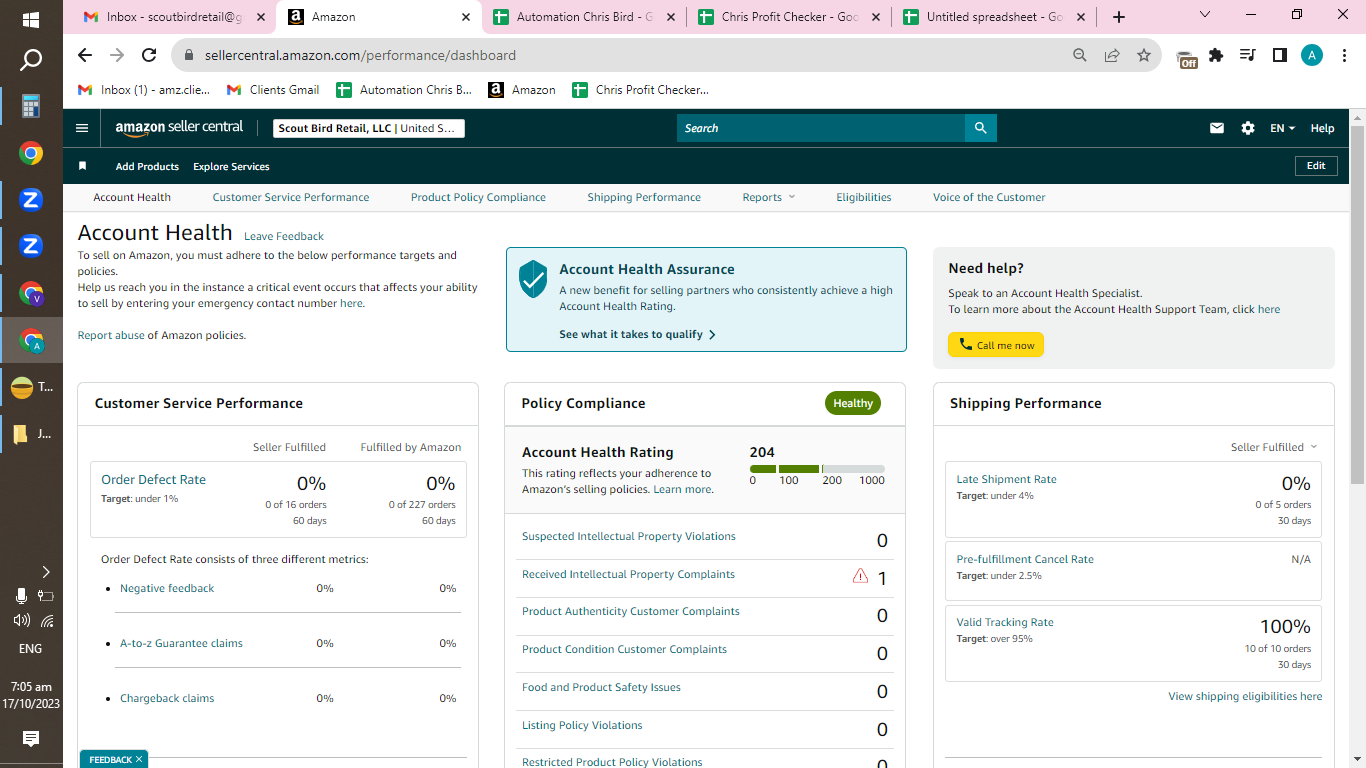Screen dimensions: 1366x768
Task: Click Help in the header
Action: coord(1322,128)
